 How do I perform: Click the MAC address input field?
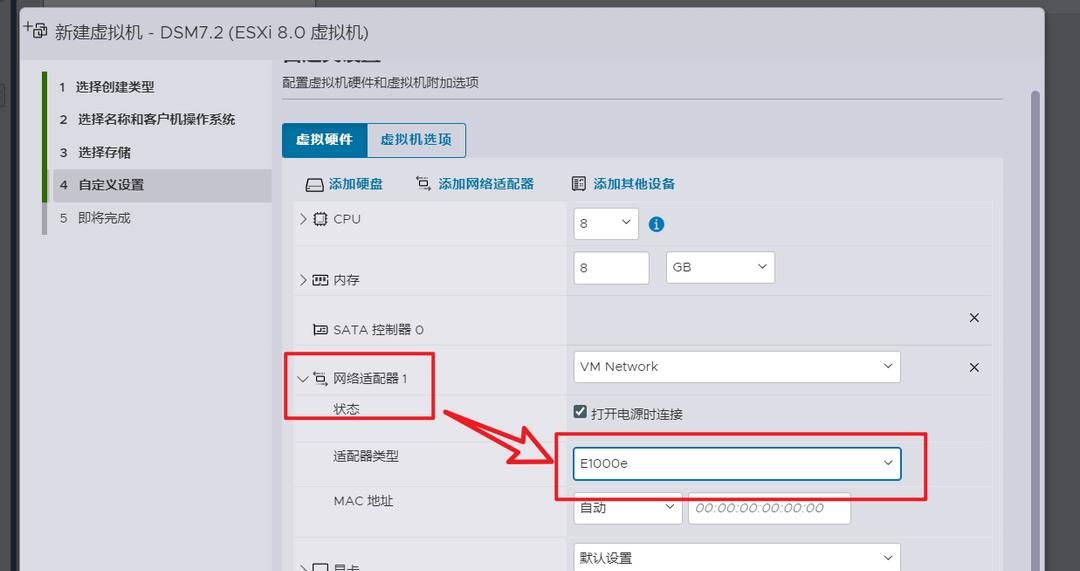768,508
